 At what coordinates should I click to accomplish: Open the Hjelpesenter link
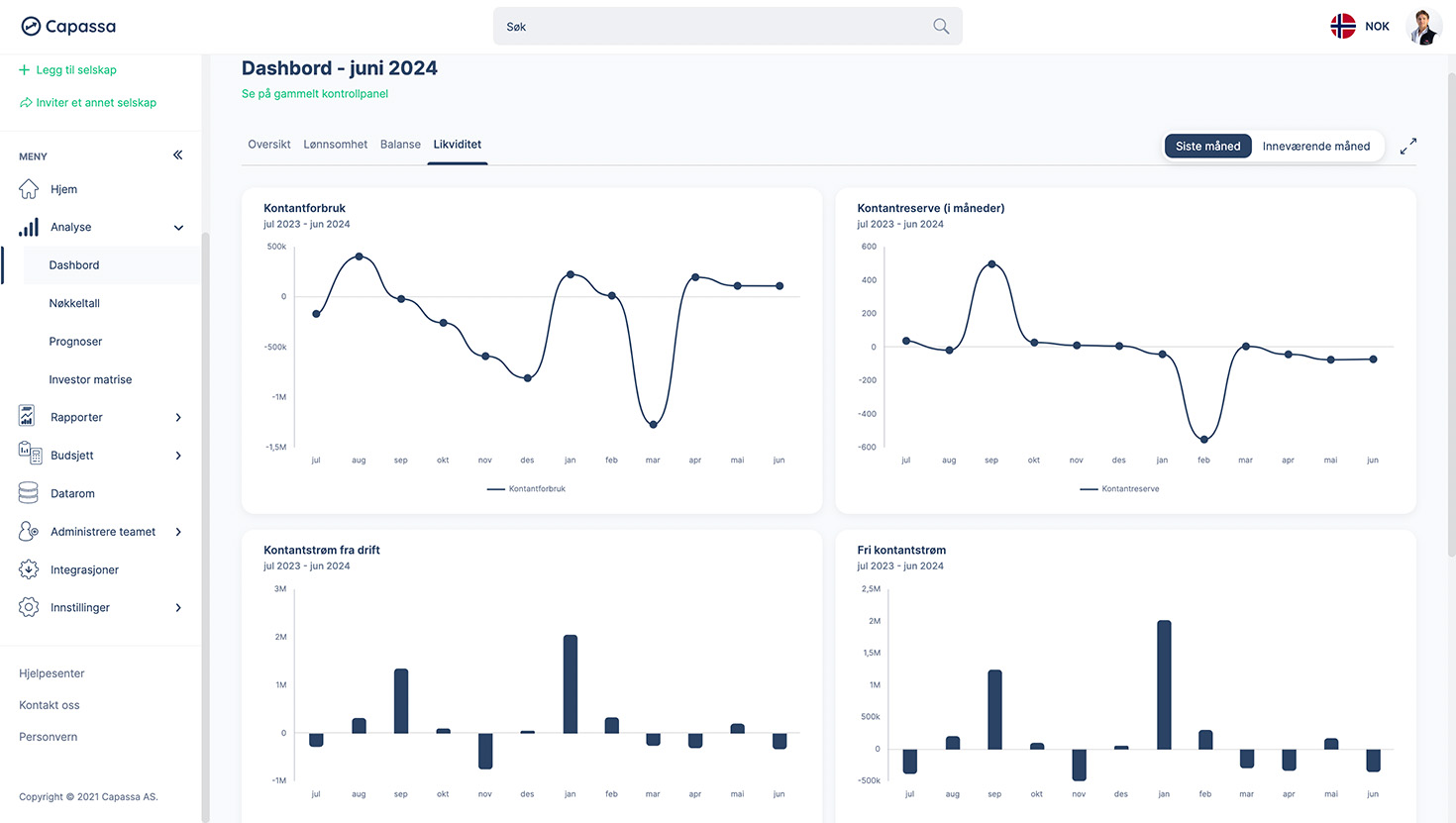tap(52, 673)
